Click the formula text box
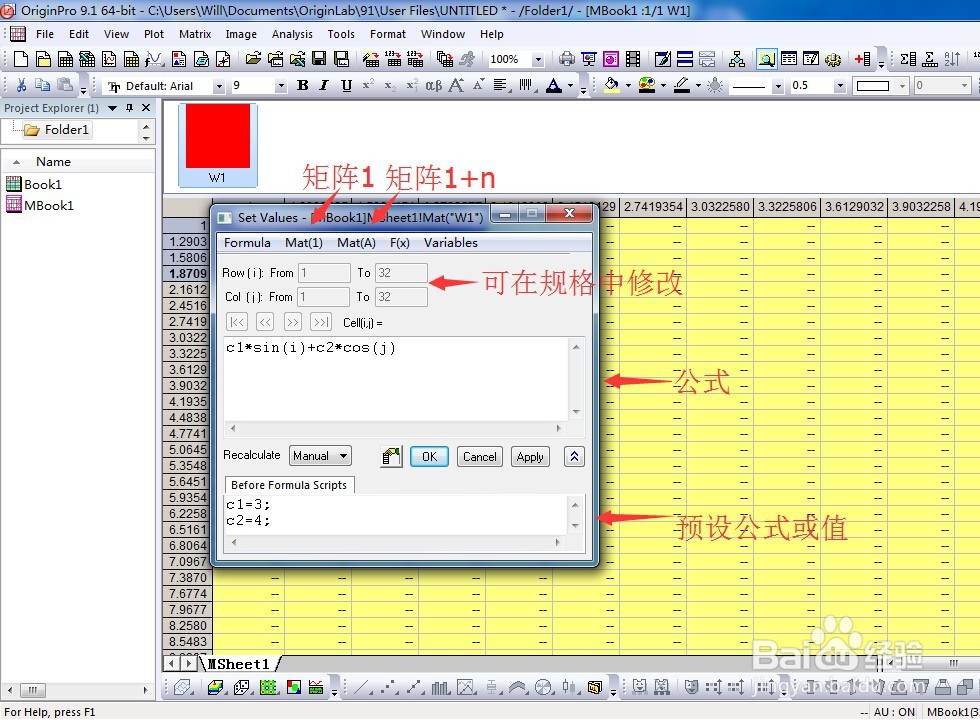 (396, 379)
